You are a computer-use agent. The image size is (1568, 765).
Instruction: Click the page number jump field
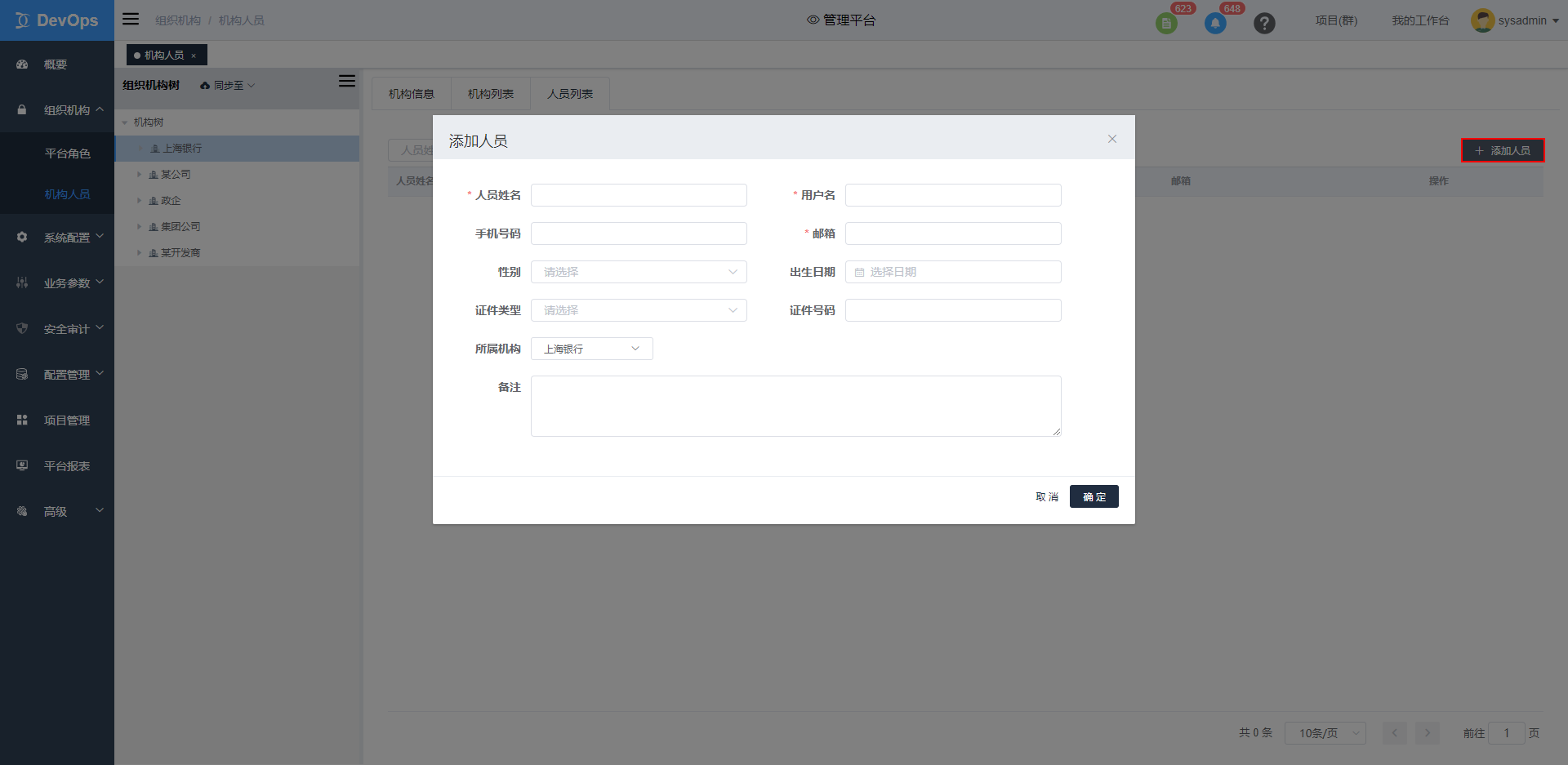[1507, 733]
